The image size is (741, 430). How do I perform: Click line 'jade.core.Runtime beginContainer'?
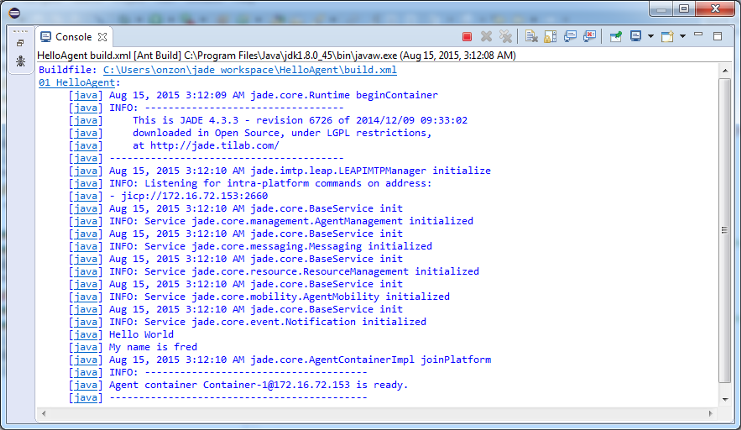[344, 95]
